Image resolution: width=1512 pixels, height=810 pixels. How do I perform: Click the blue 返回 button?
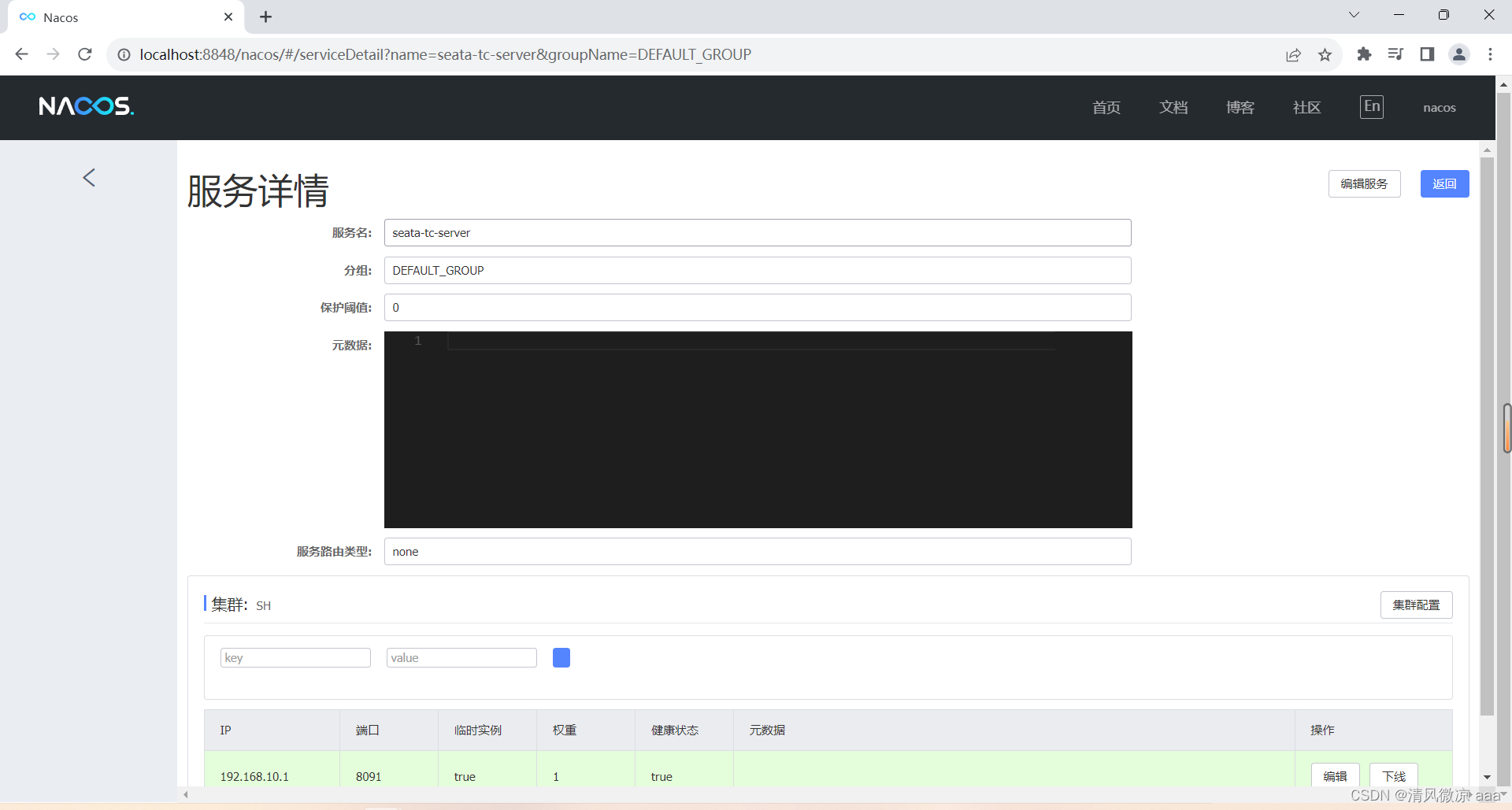[1444, 183]
